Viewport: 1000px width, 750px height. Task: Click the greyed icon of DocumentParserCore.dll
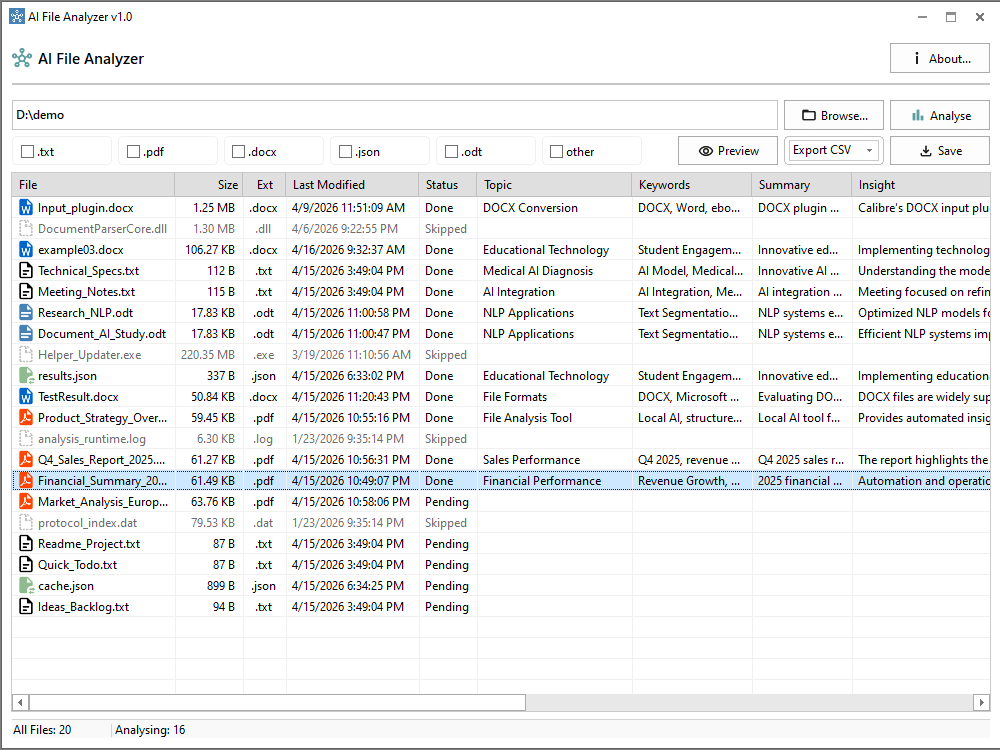pos(26,229)
